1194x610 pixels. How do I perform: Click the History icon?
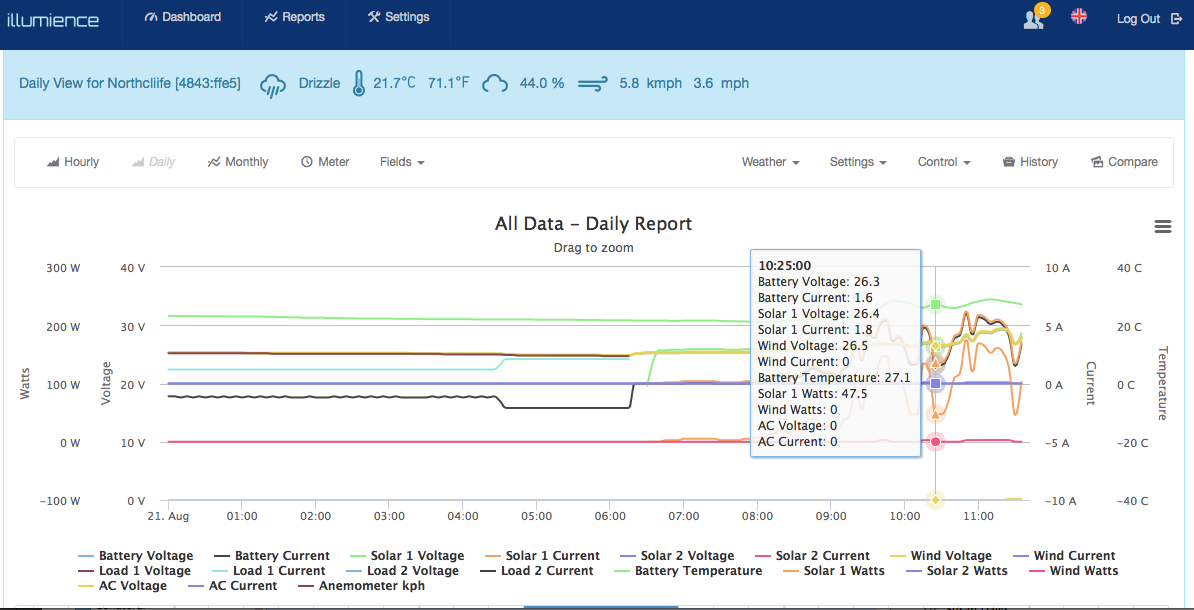click(x=1009, y=162)
